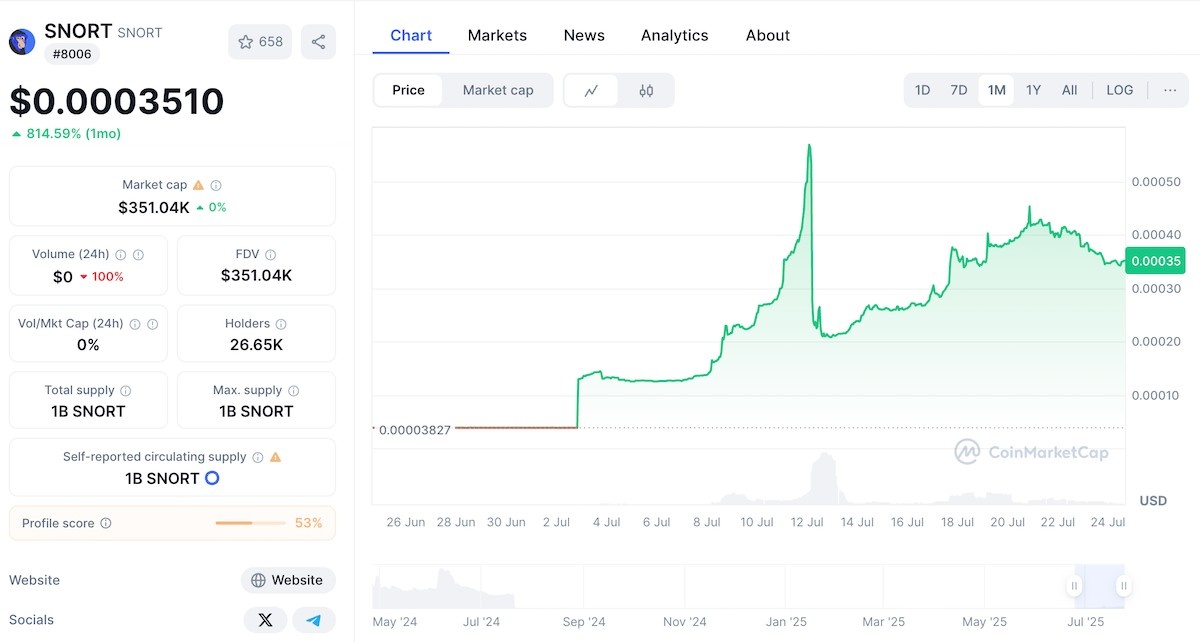
Task: Show the FDV info tooltip icon
Action: point(270,255)
